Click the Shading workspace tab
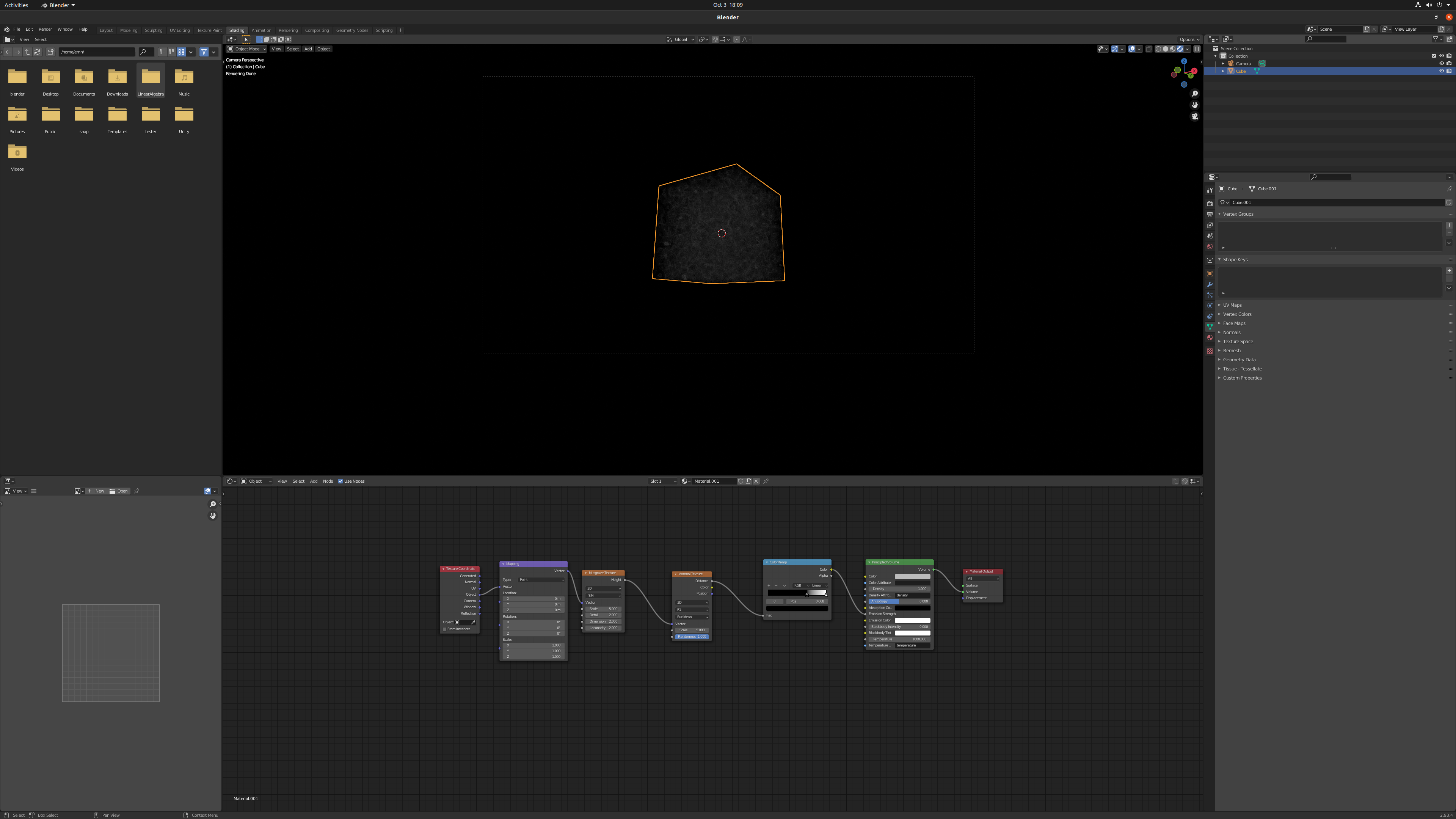Screen dimensions: 1456x819 236,29
